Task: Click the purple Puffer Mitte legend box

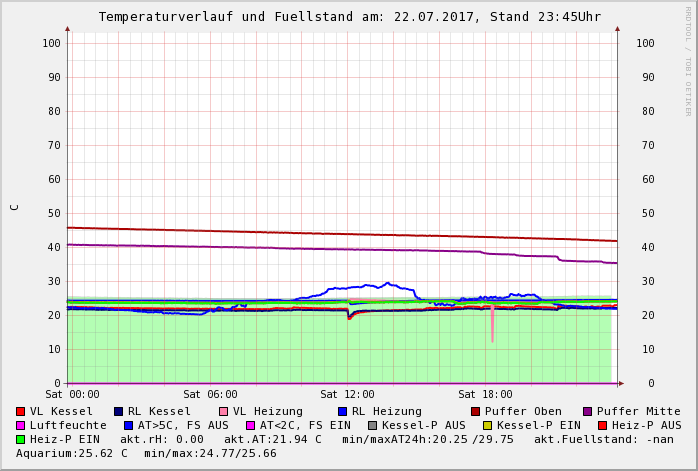Action: [x=587, y=412]
